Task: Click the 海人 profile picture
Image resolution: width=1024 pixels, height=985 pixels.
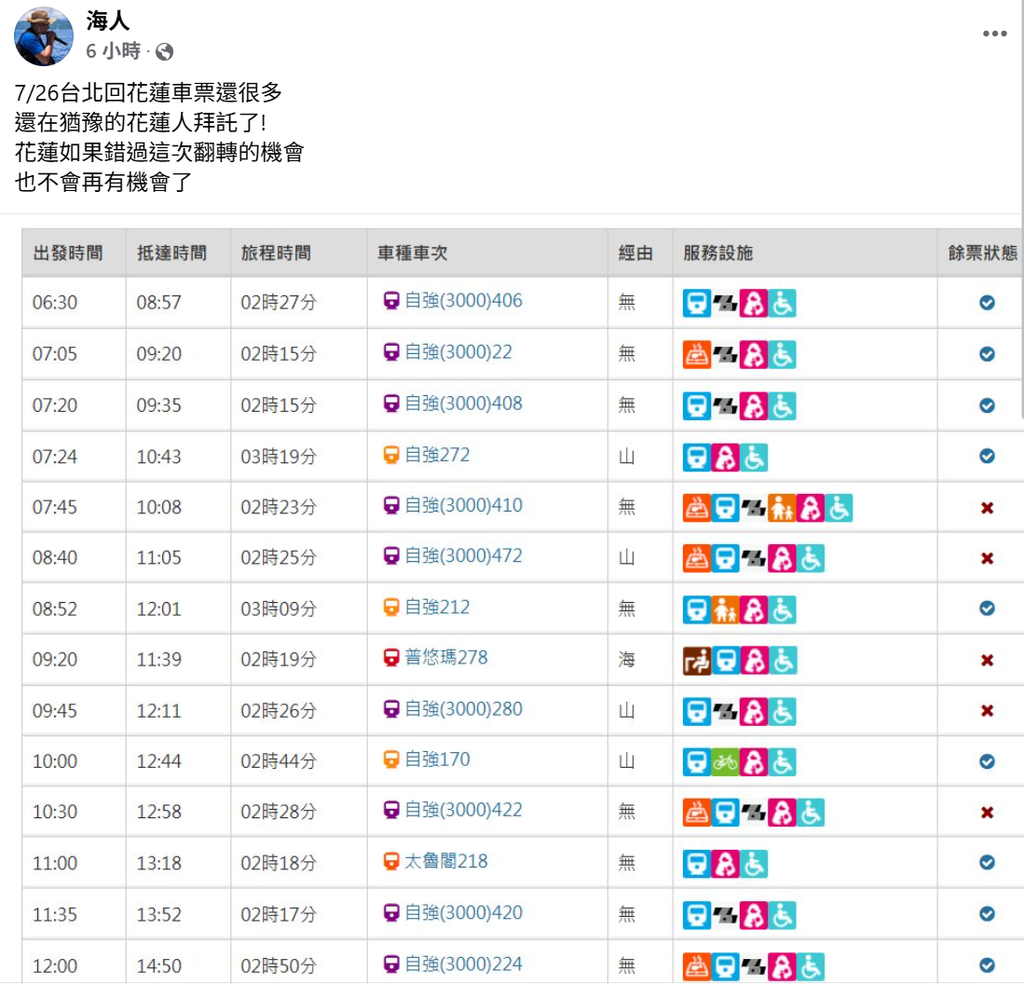Action: click(x=44, y=37)
